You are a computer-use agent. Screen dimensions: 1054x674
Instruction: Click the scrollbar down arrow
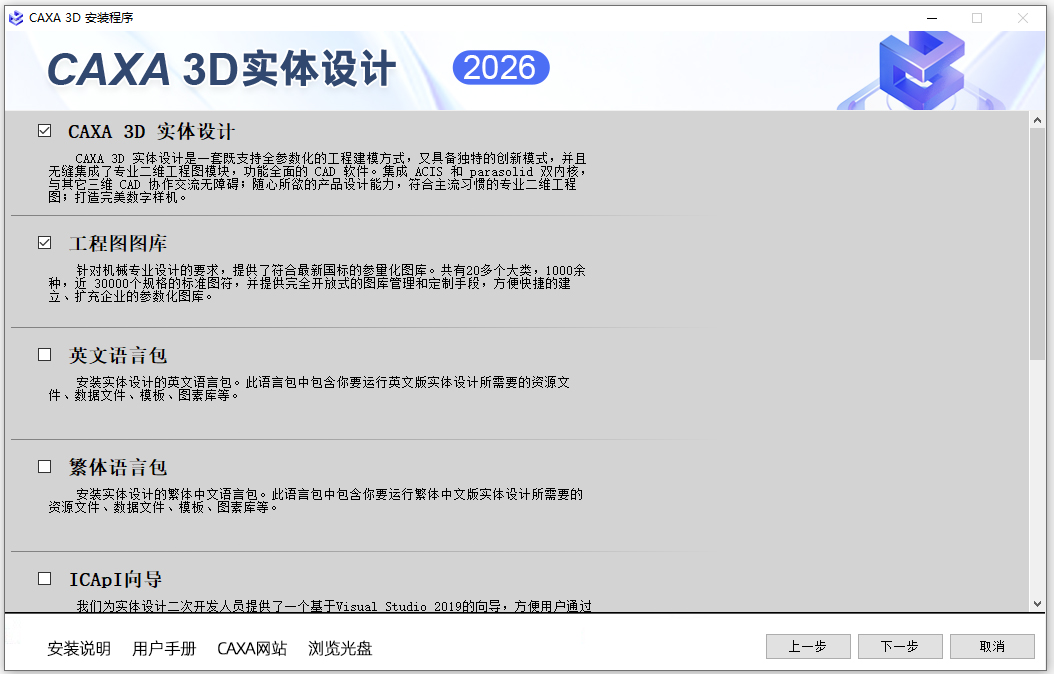click(1037, 603)
